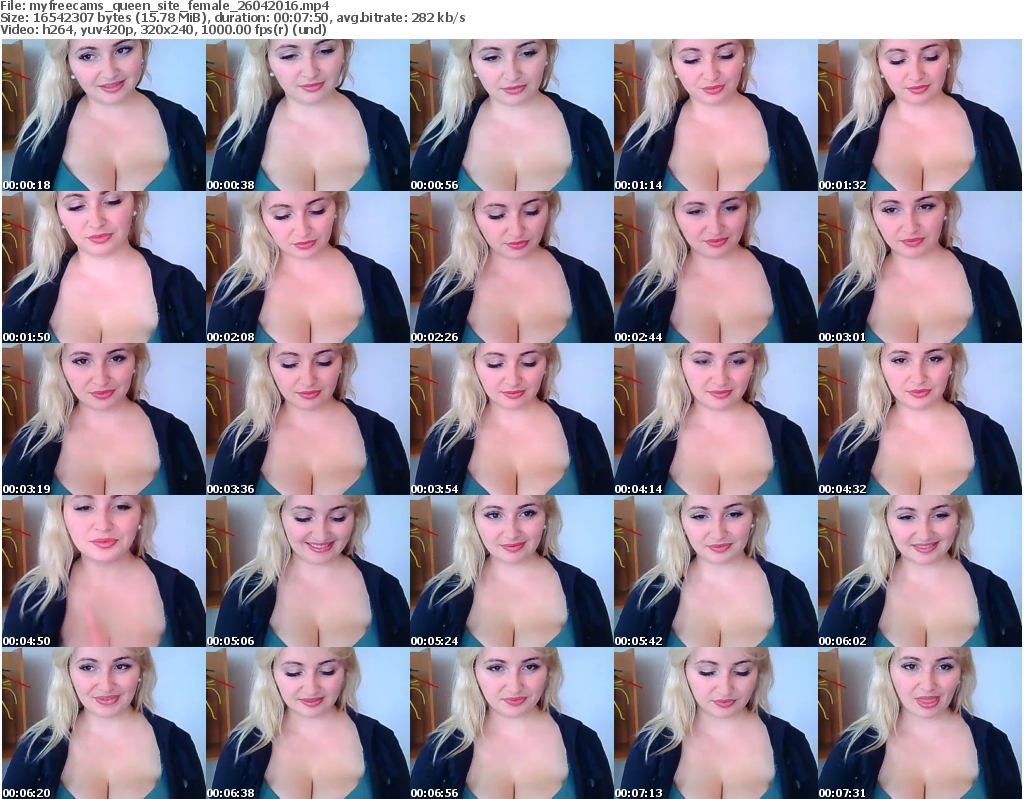Select the thumbnail timestamped 00:00:38
The width and height of the screenshot is (1024, 799).
pyautogui.click(x=308, y=115)
